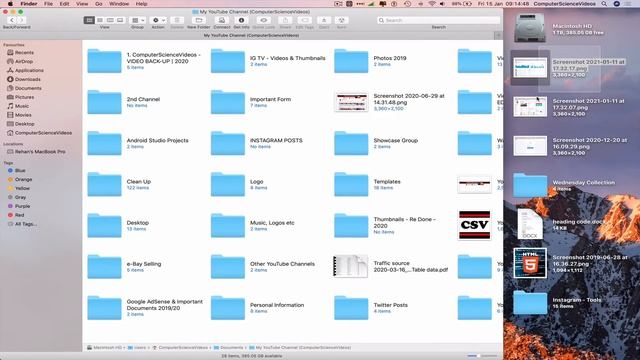
Task: Open the View menu
Action: (82, 4)
